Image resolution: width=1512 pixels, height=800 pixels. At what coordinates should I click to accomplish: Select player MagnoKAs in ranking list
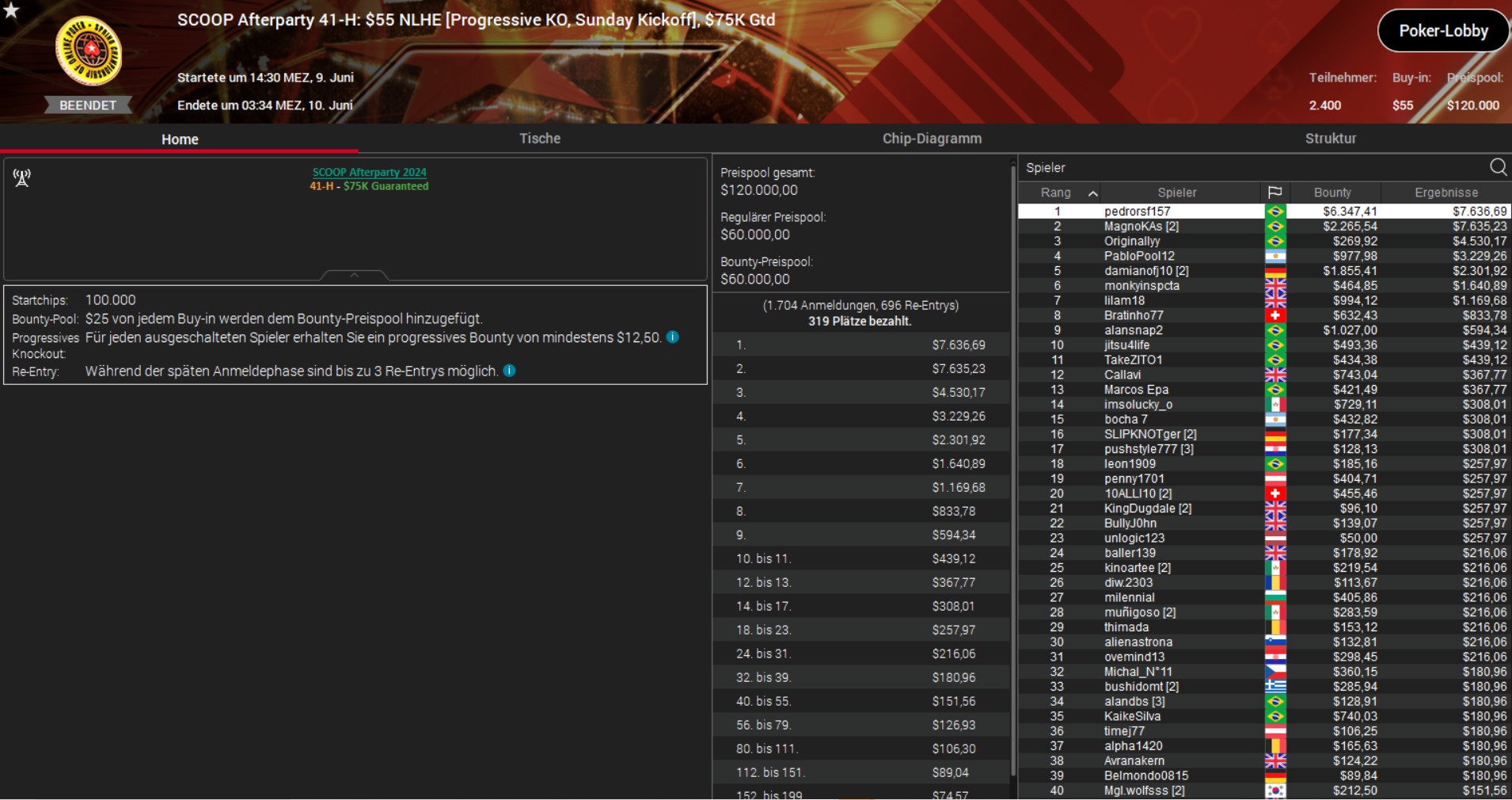[1141, 227]
